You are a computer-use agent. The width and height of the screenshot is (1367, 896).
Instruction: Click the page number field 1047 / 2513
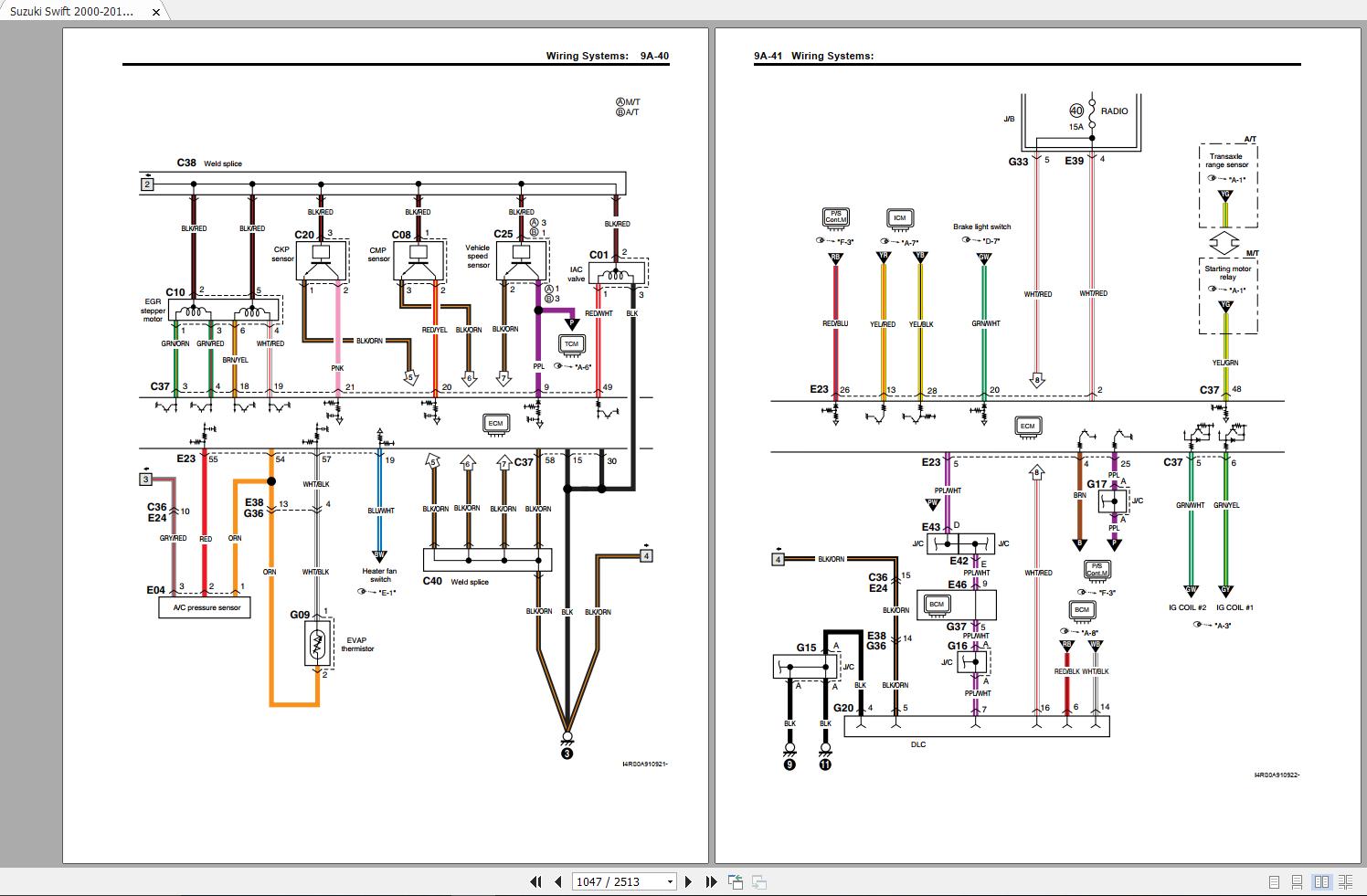point(619,881)
